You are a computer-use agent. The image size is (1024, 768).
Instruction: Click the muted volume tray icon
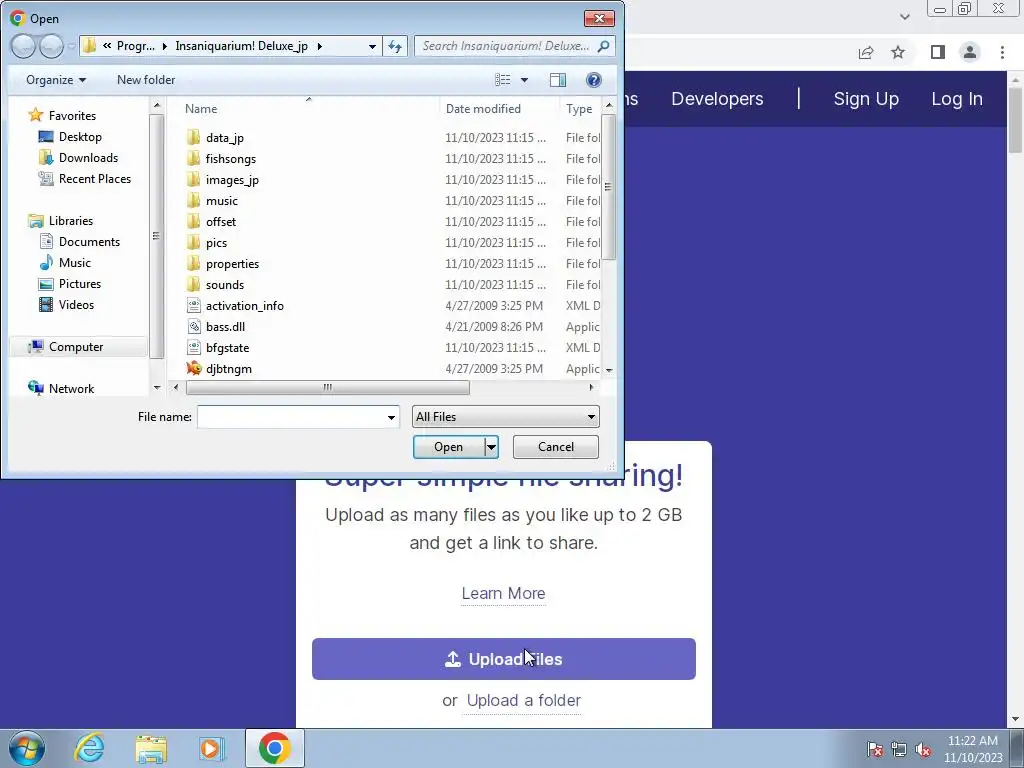(922, 749)
